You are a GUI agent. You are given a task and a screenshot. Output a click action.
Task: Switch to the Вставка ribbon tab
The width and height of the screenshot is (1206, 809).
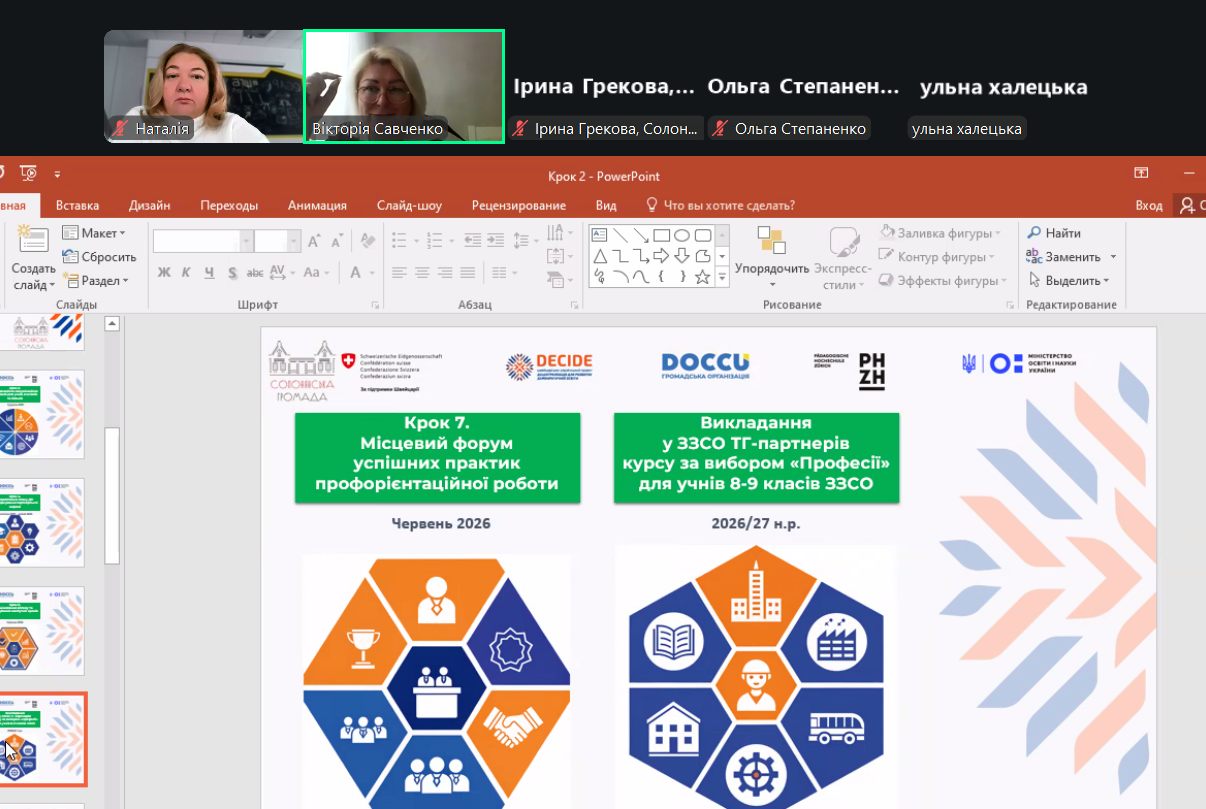point(77,205)
